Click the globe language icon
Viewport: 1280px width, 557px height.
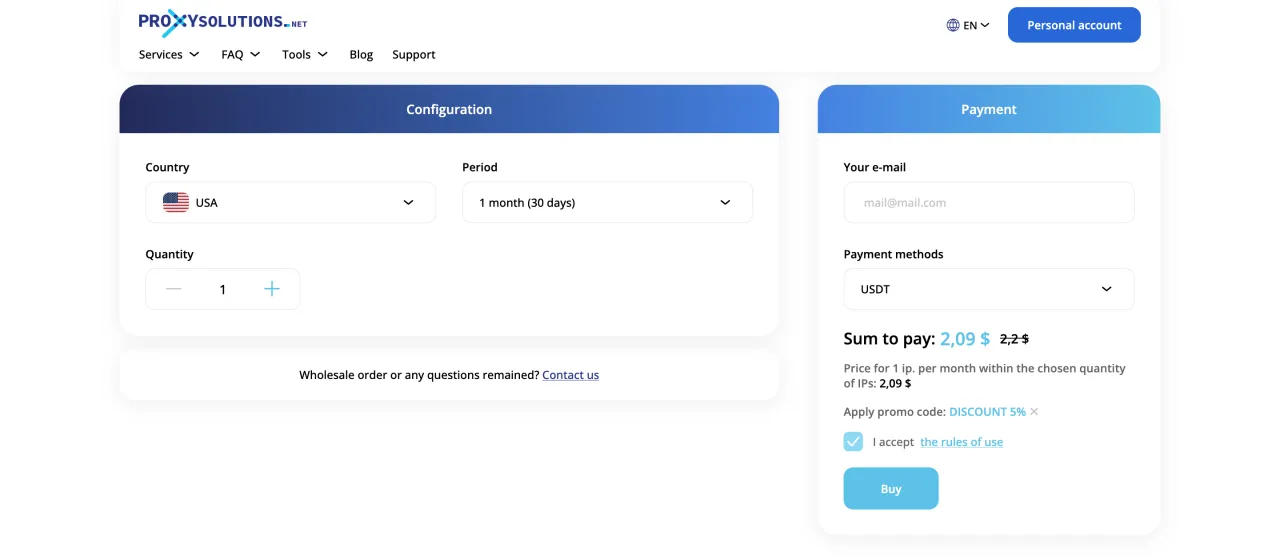pyautogui.click(x=953, y=25)
